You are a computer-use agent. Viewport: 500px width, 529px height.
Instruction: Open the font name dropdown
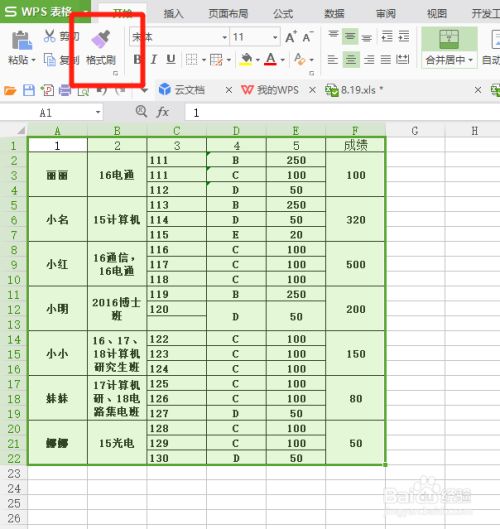224,37
